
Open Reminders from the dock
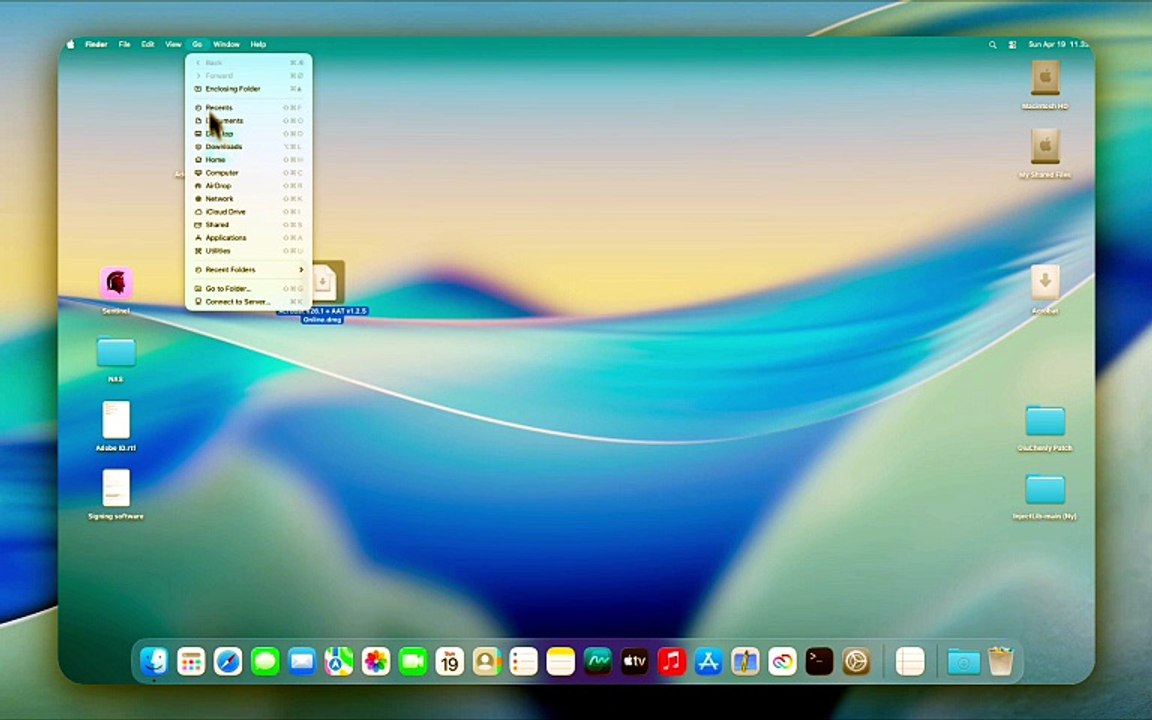(524, 661)
